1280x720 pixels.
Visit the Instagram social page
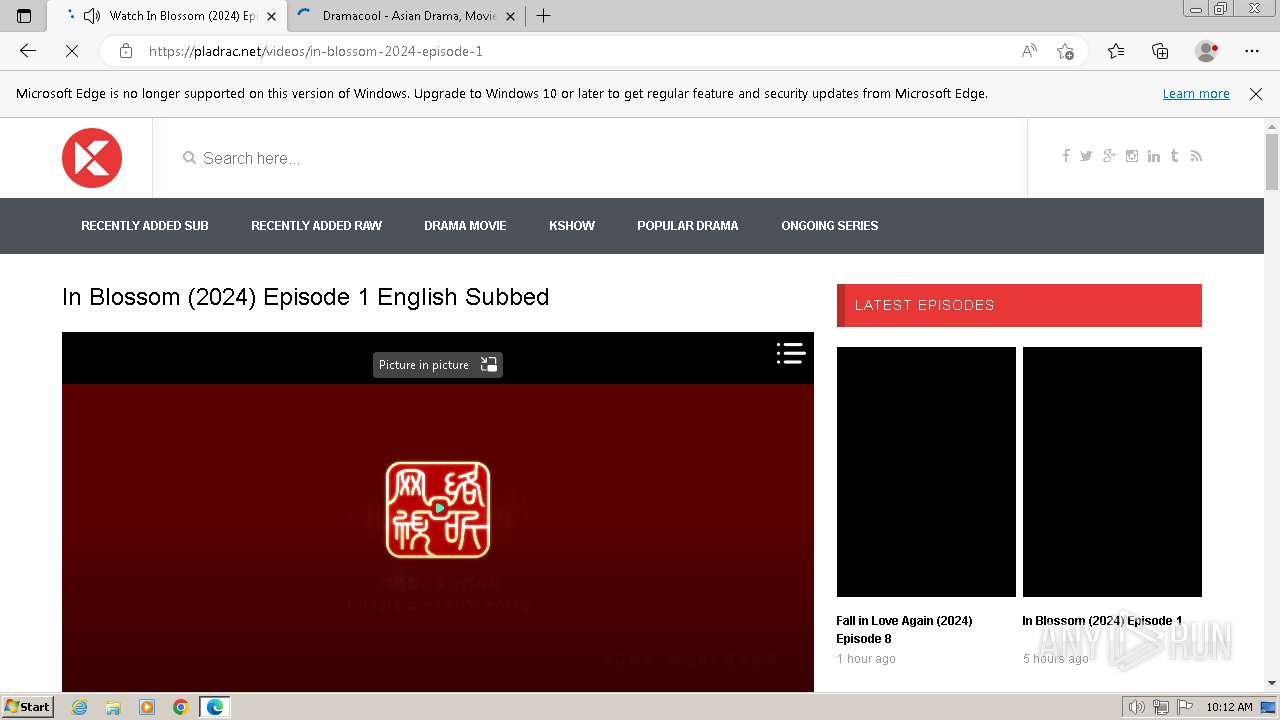tap(1132, 156)
